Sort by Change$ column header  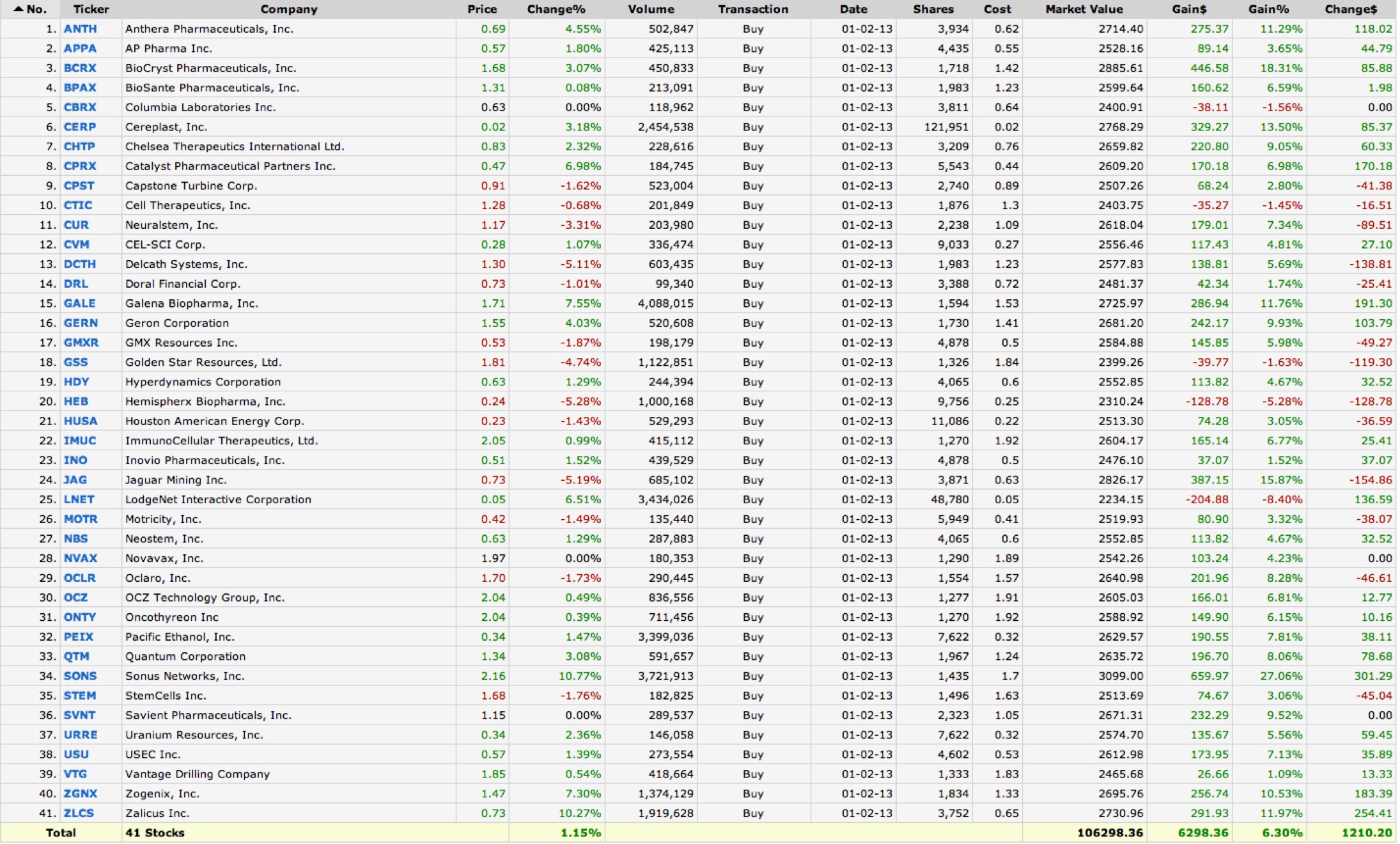pos(1351,9)
